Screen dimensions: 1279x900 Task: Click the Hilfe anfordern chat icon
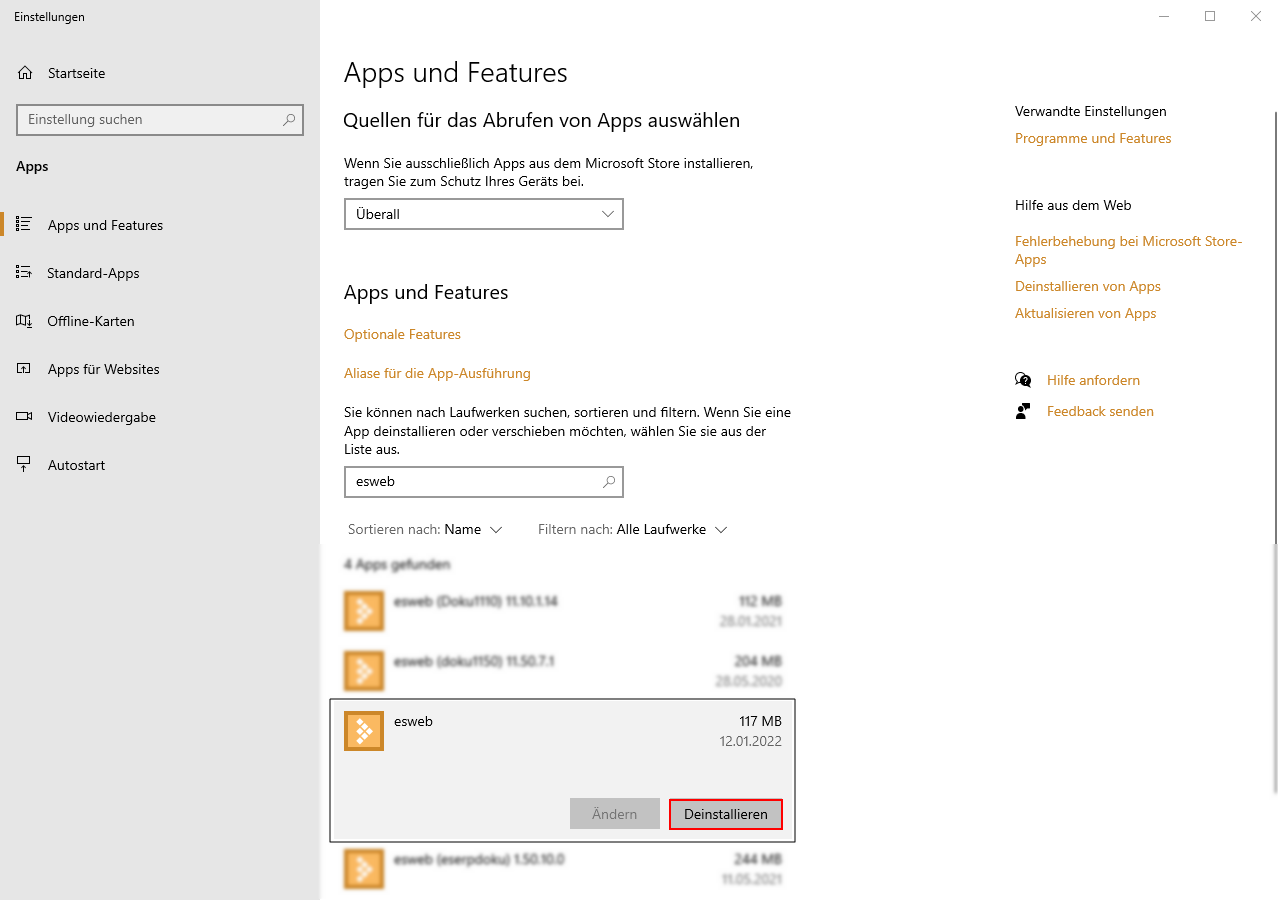[x=1023, y=380]
